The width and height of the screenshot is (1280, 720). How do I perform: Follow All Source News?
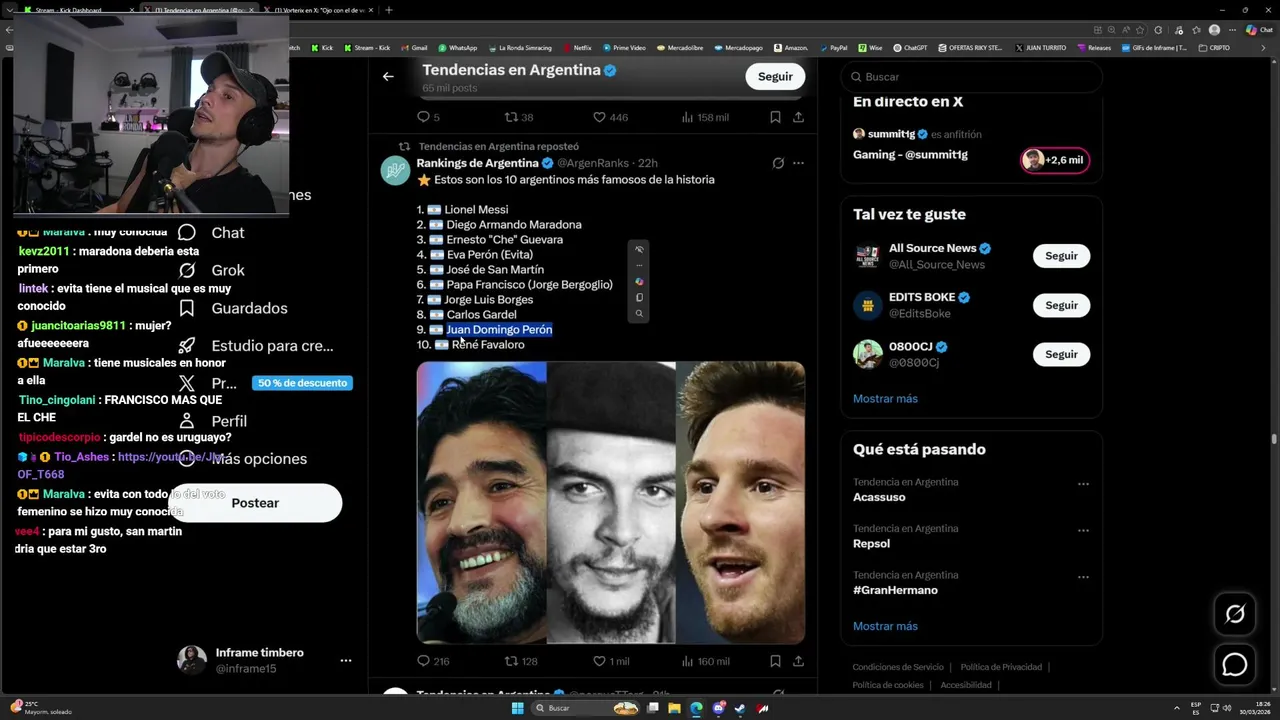(x=1061, y=256)
